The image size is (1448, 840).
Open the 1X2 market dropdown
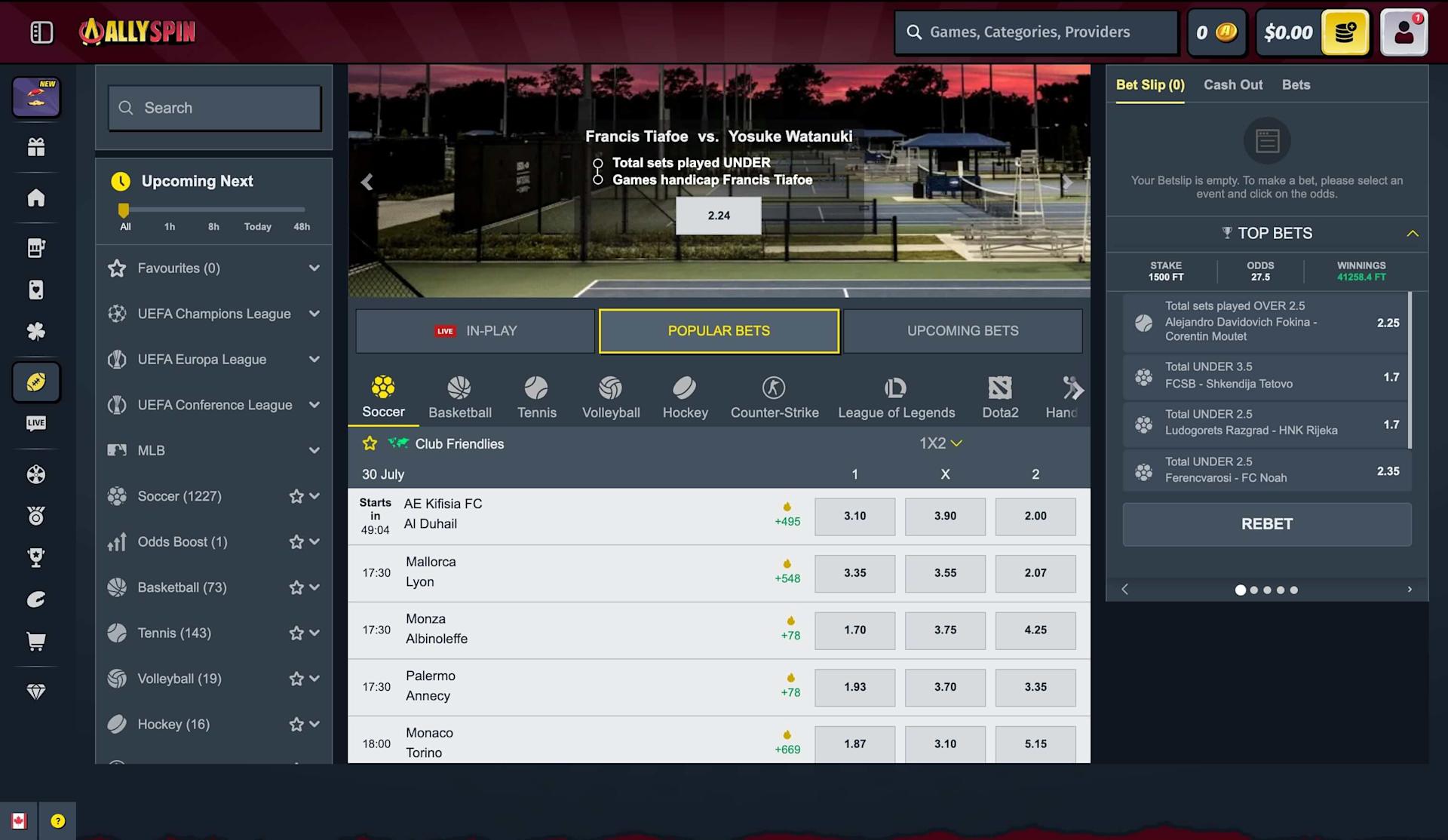[x=940, y=443]
